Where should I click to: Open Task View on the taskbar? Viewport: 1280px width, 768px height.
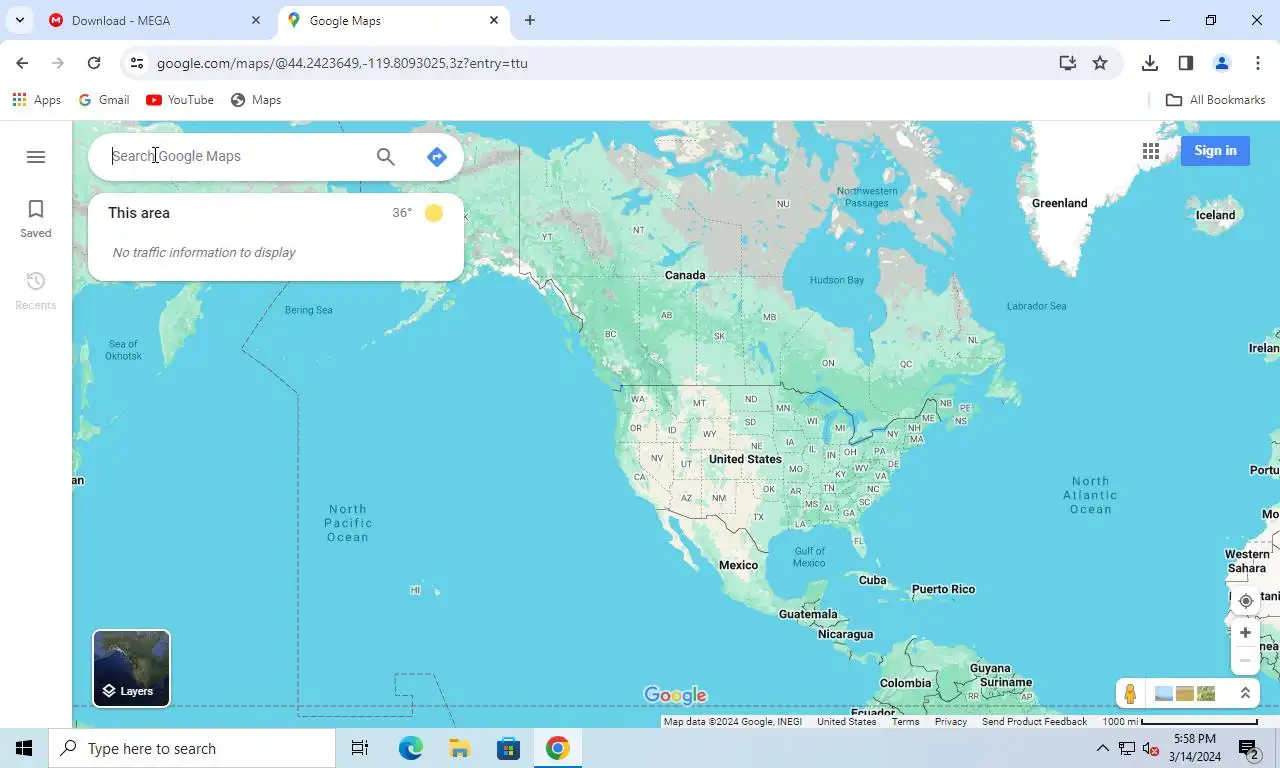click(360, 748)
